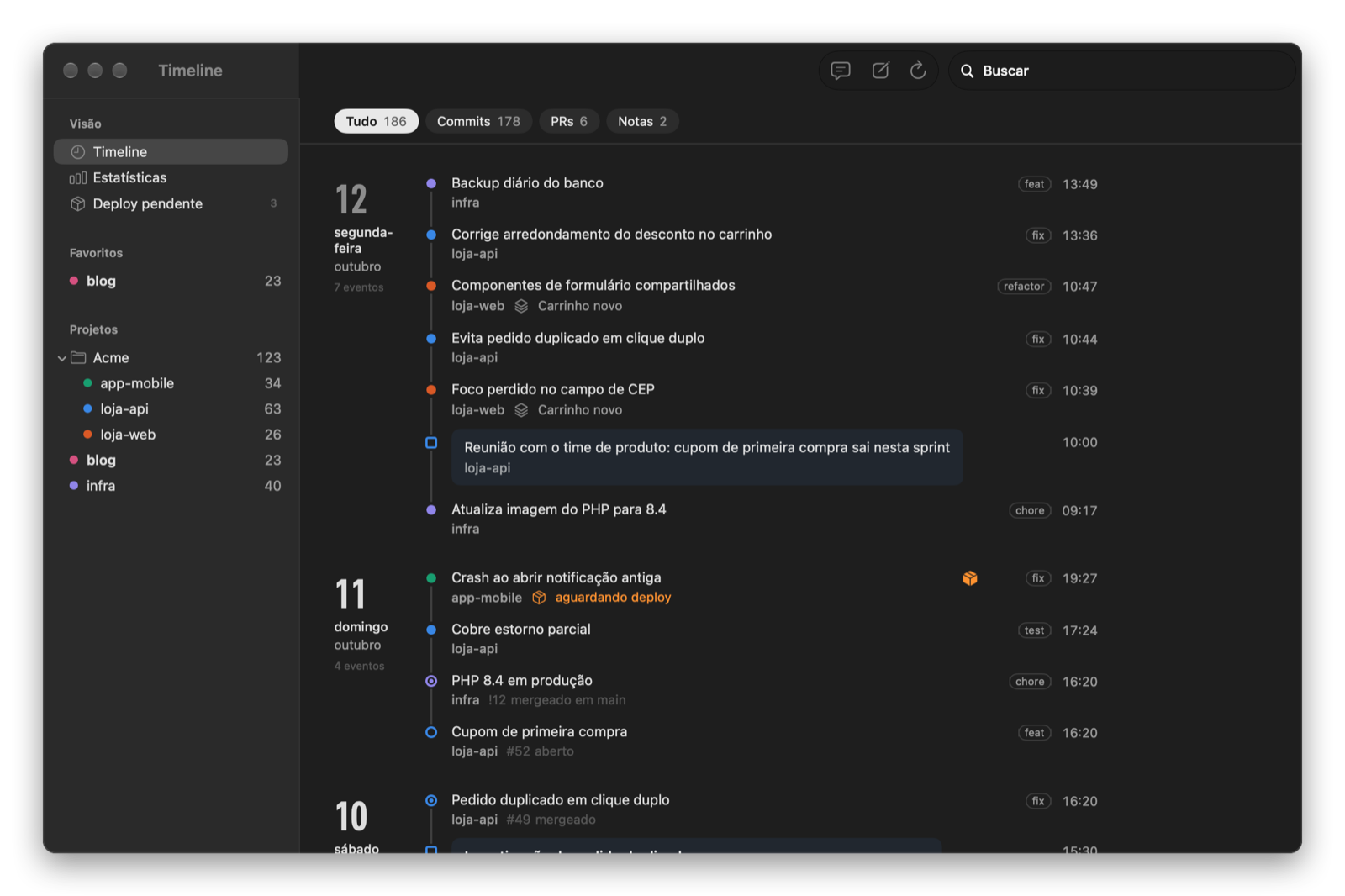The image size is (1345, 896).
Task: Click the pink color dot beside Favoritos blog
Action: coord(74,281)
